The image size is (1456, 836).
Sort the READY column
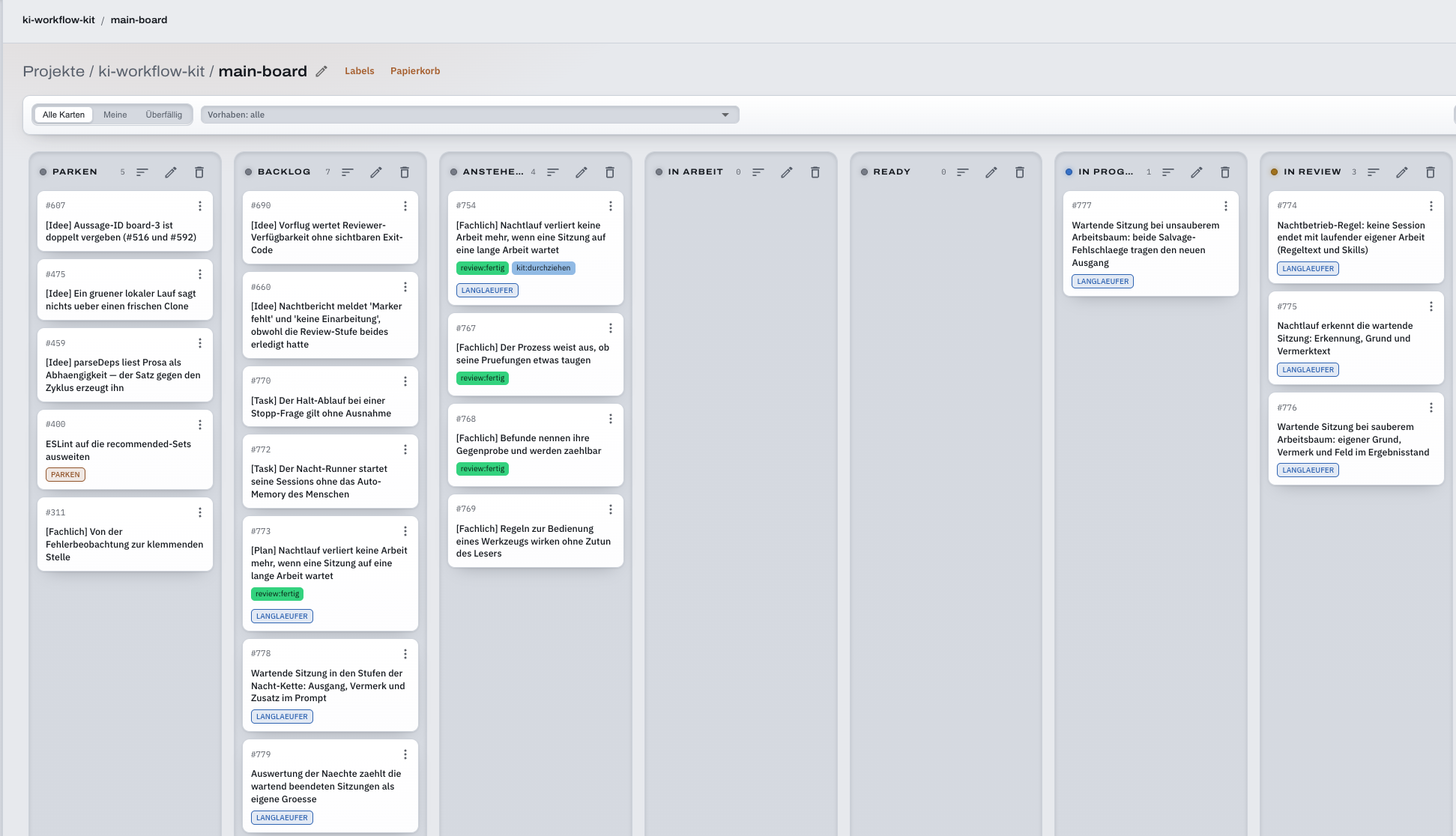click(963, 172)
